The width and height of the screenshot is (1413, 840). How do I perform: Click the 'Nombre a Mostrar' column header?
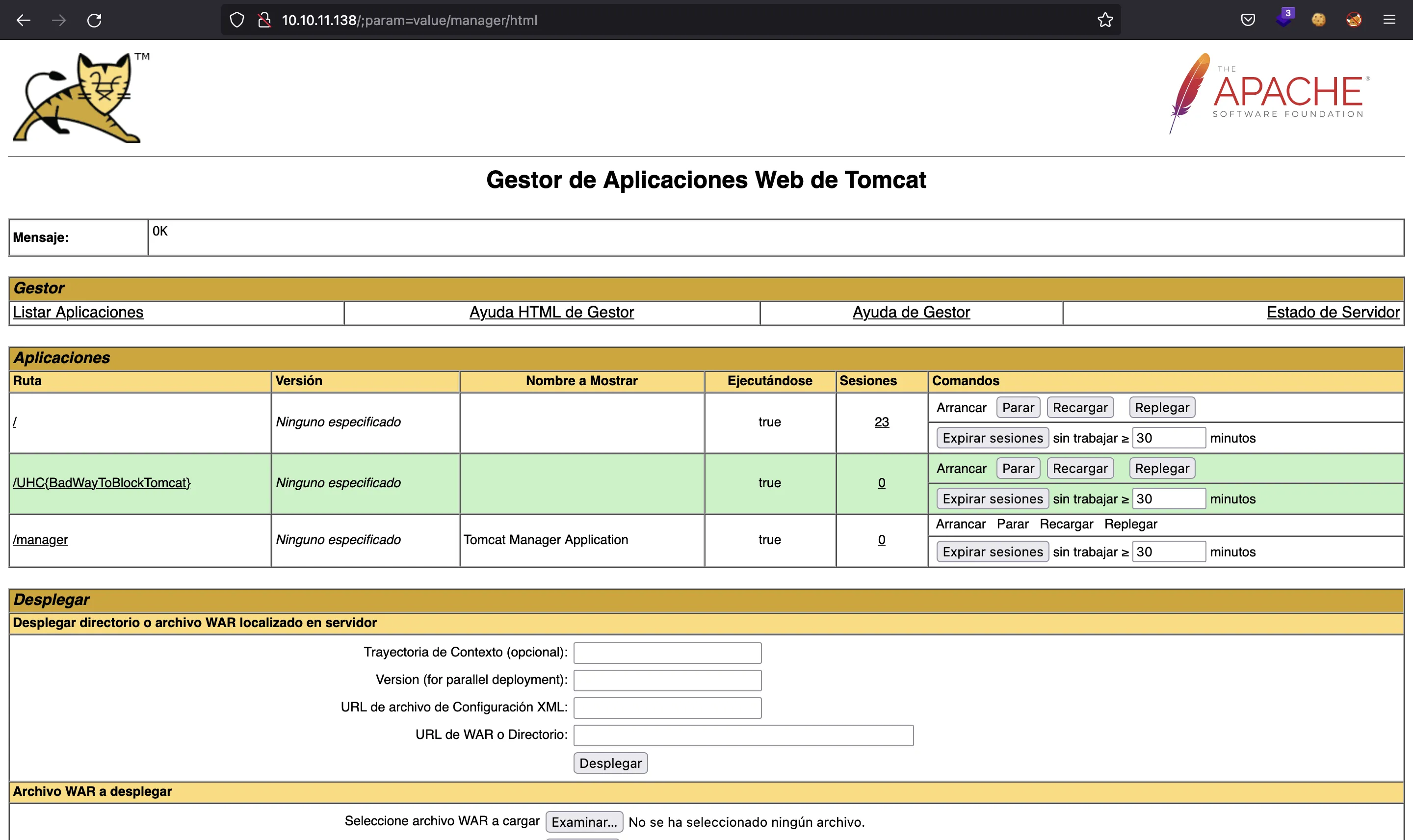[581, 381]
